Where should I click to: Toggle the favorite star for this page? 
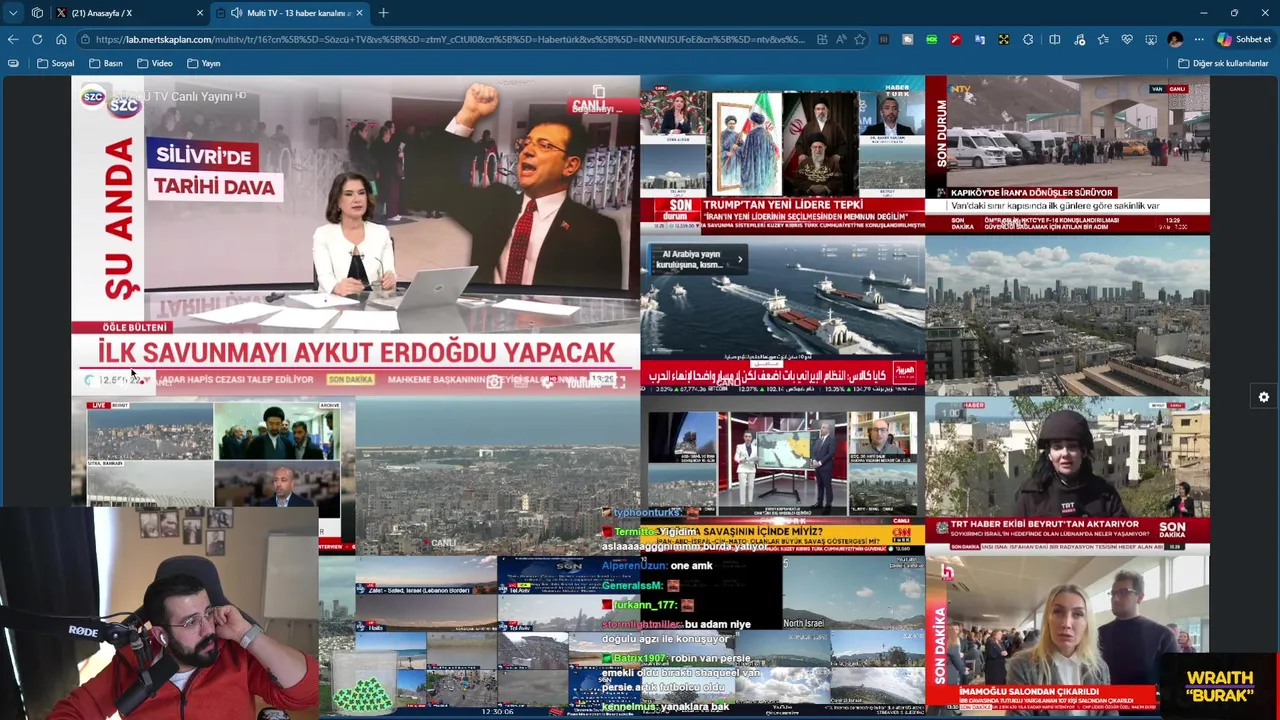click(x=860, y=39)
